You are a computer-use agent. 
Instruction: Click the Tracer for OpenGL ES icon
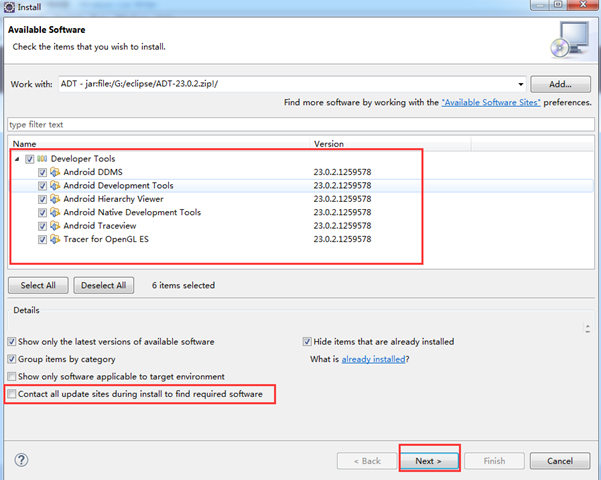coord(55,239)
